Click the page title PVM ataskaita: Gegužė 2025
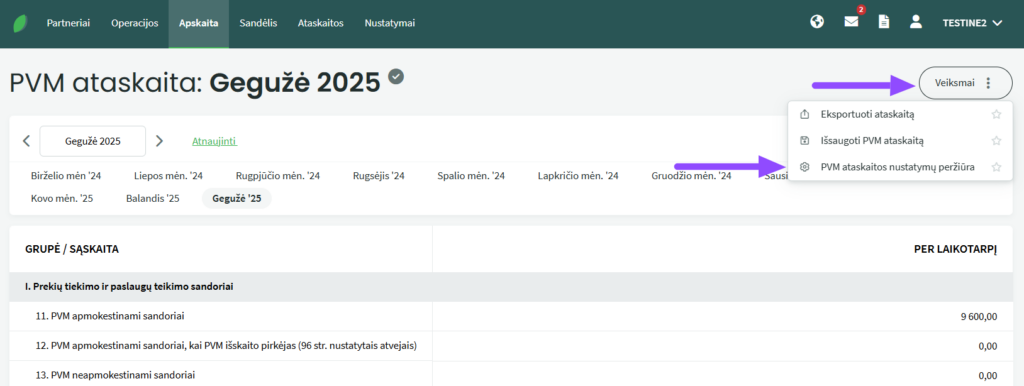 tap(195, 83)
